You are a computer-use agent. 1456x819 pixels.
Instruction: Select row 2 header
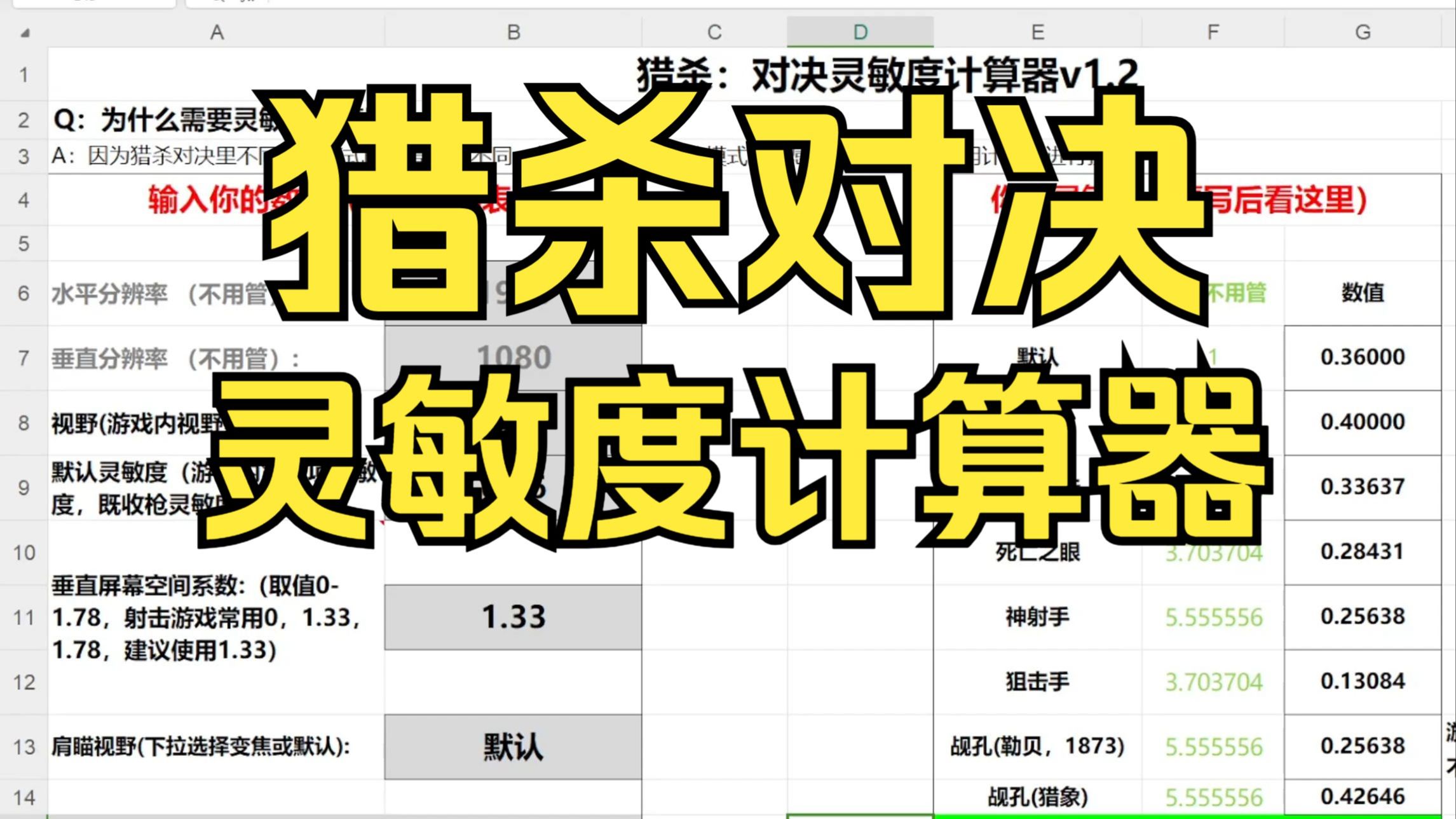point(24,120)
